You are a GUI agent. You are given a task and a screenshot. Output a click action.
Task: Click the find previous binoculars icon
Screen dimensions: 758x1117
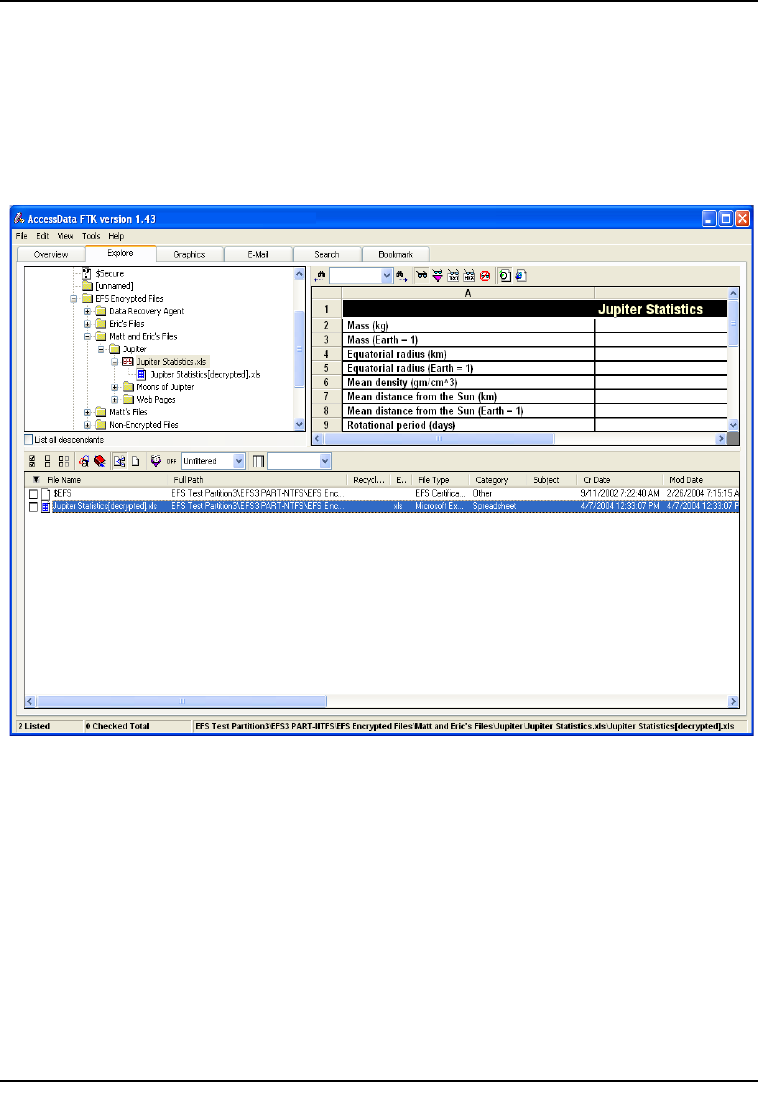(320, 276)
